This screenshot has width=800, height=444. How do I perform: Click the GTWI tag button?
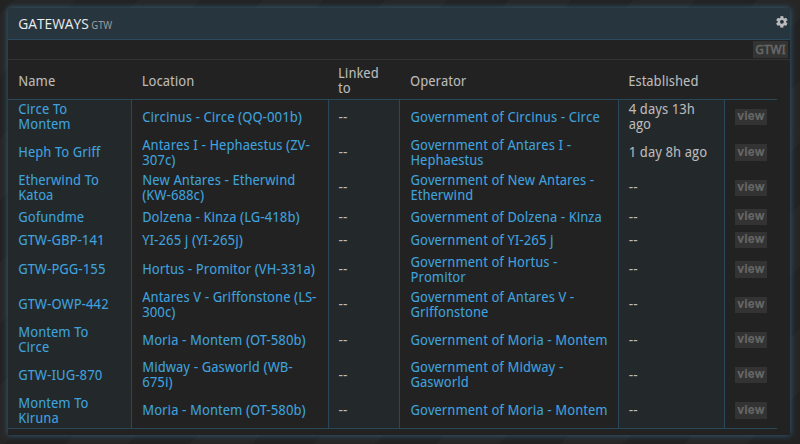(770, 49)
